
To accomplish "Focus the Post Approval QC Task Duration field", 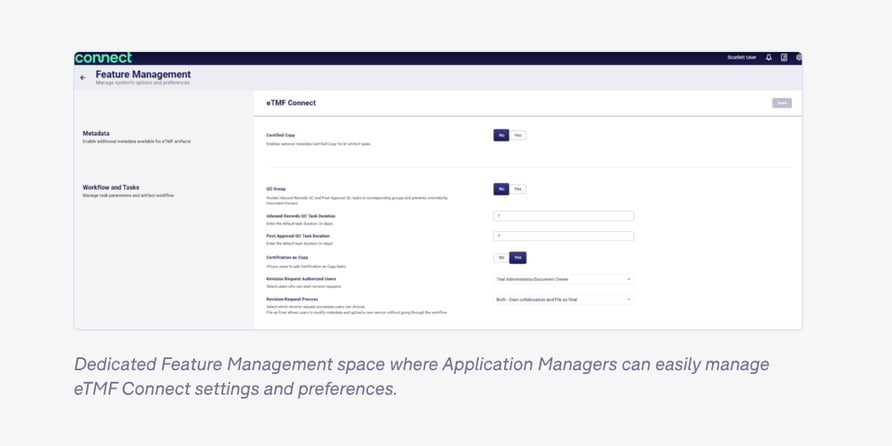I will tap(563, 236).
